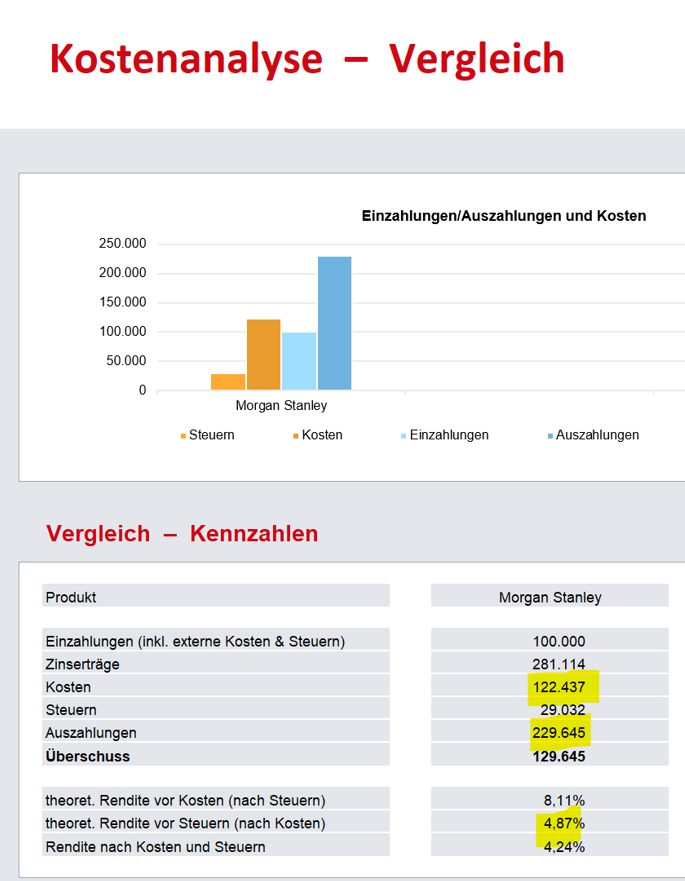
Task: Click the Kosten bar in the chart
Action: point(264,355)
